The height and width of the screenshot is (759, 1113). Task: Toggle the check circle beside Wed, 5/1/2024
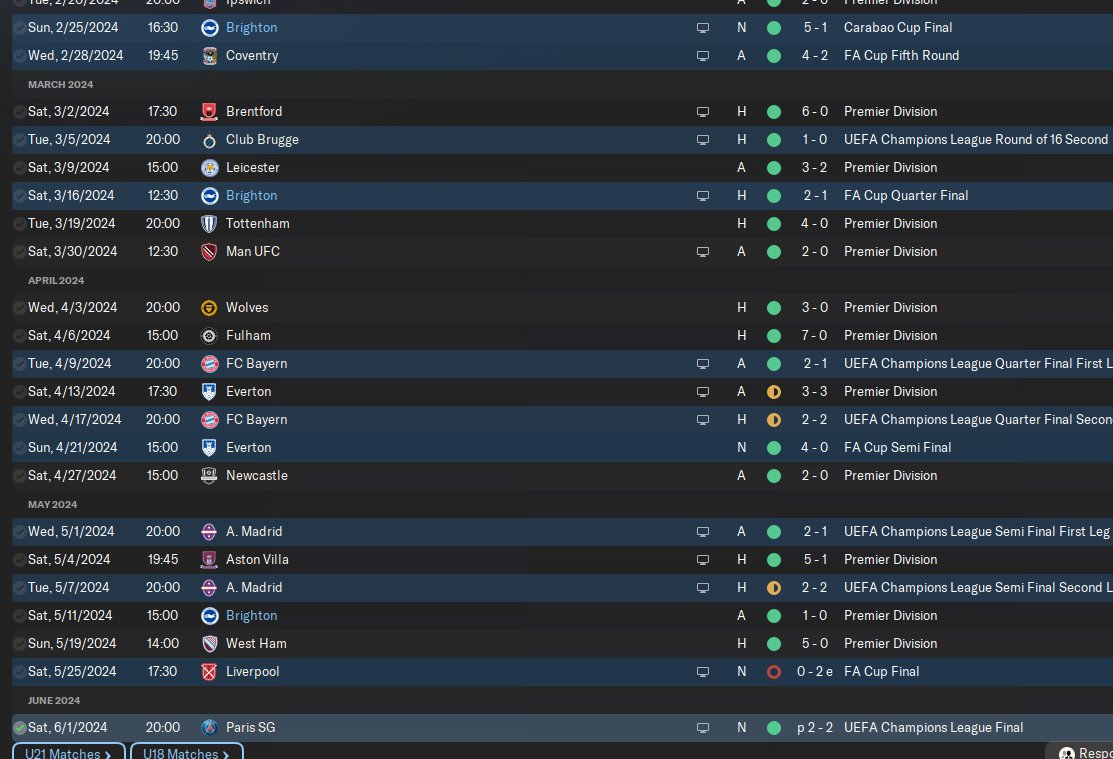point(20,532)
